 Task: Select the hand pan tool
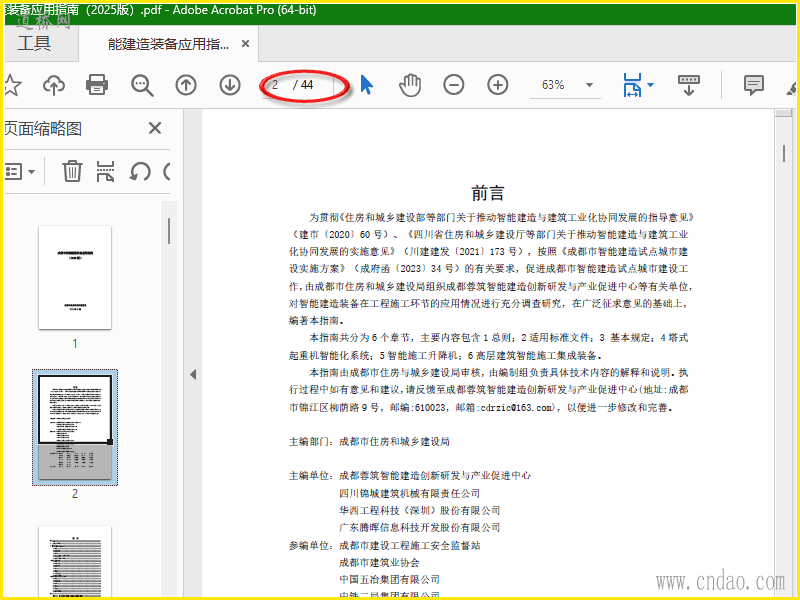pyautogui.click(x=410, y=85)
